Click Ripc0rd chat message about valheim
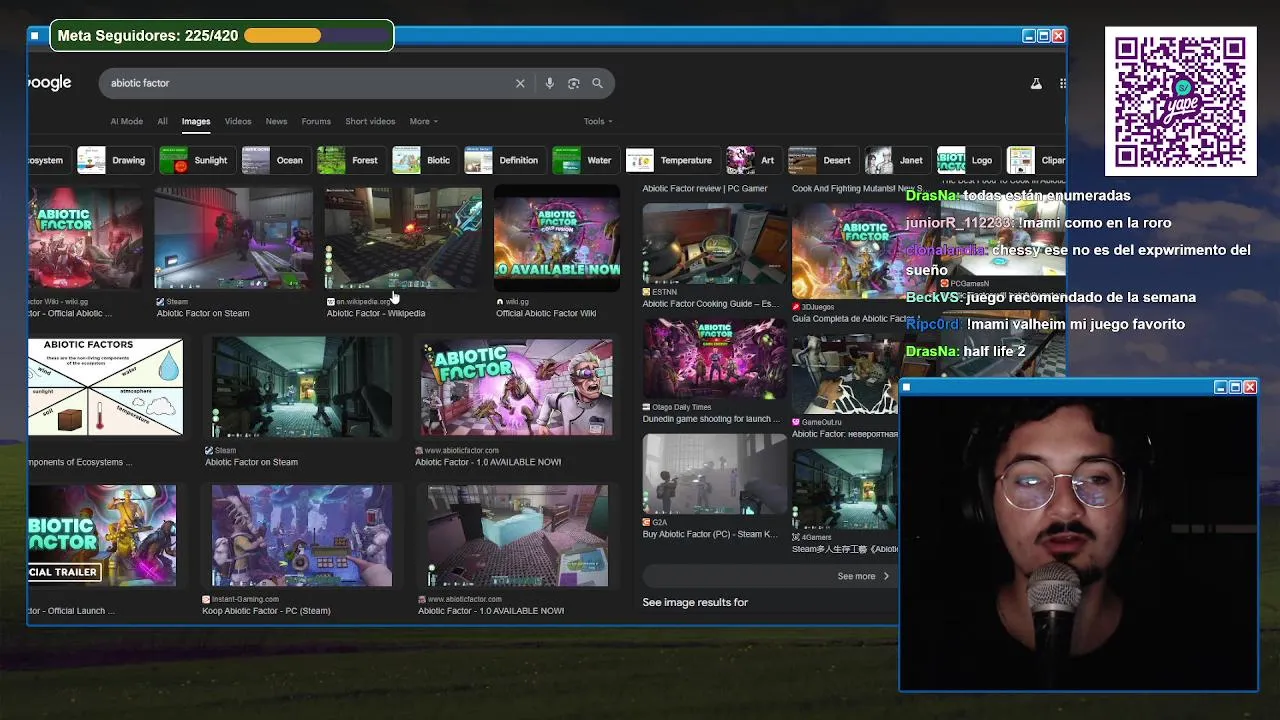The width and height of the screenshot is (1280, 720). click(1045, 324)
